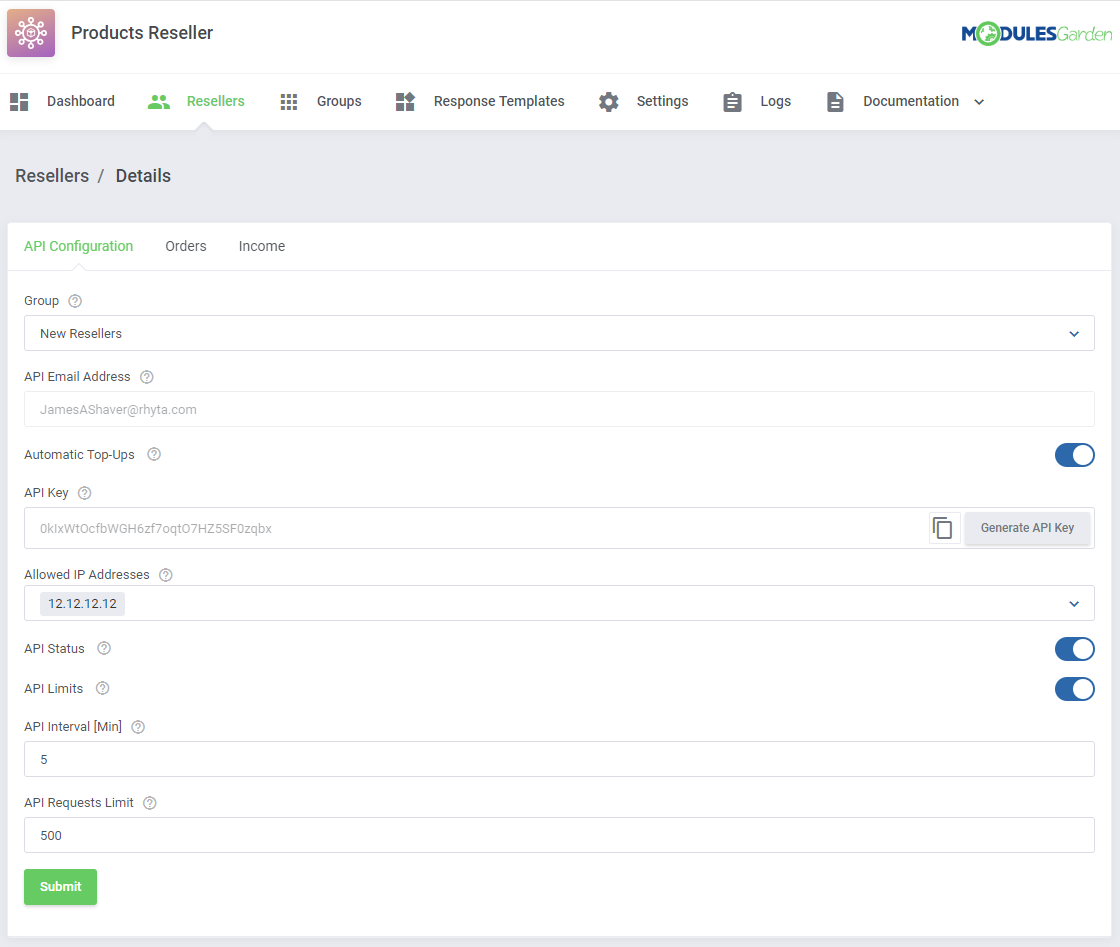Click the Products Reseller title text
Image resolution: width=1120 pixels, height=947 pixels.
142,33
